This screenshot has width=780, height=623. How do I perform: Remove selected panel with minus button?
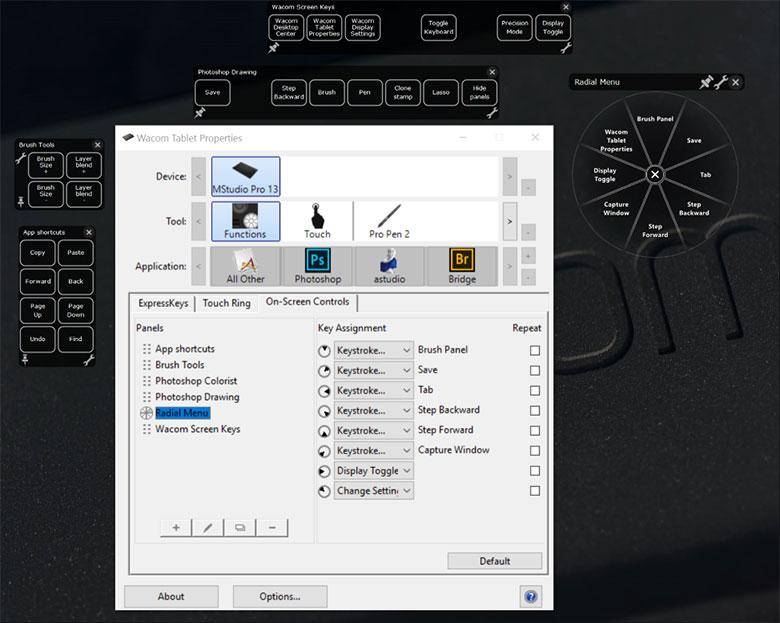272,528
